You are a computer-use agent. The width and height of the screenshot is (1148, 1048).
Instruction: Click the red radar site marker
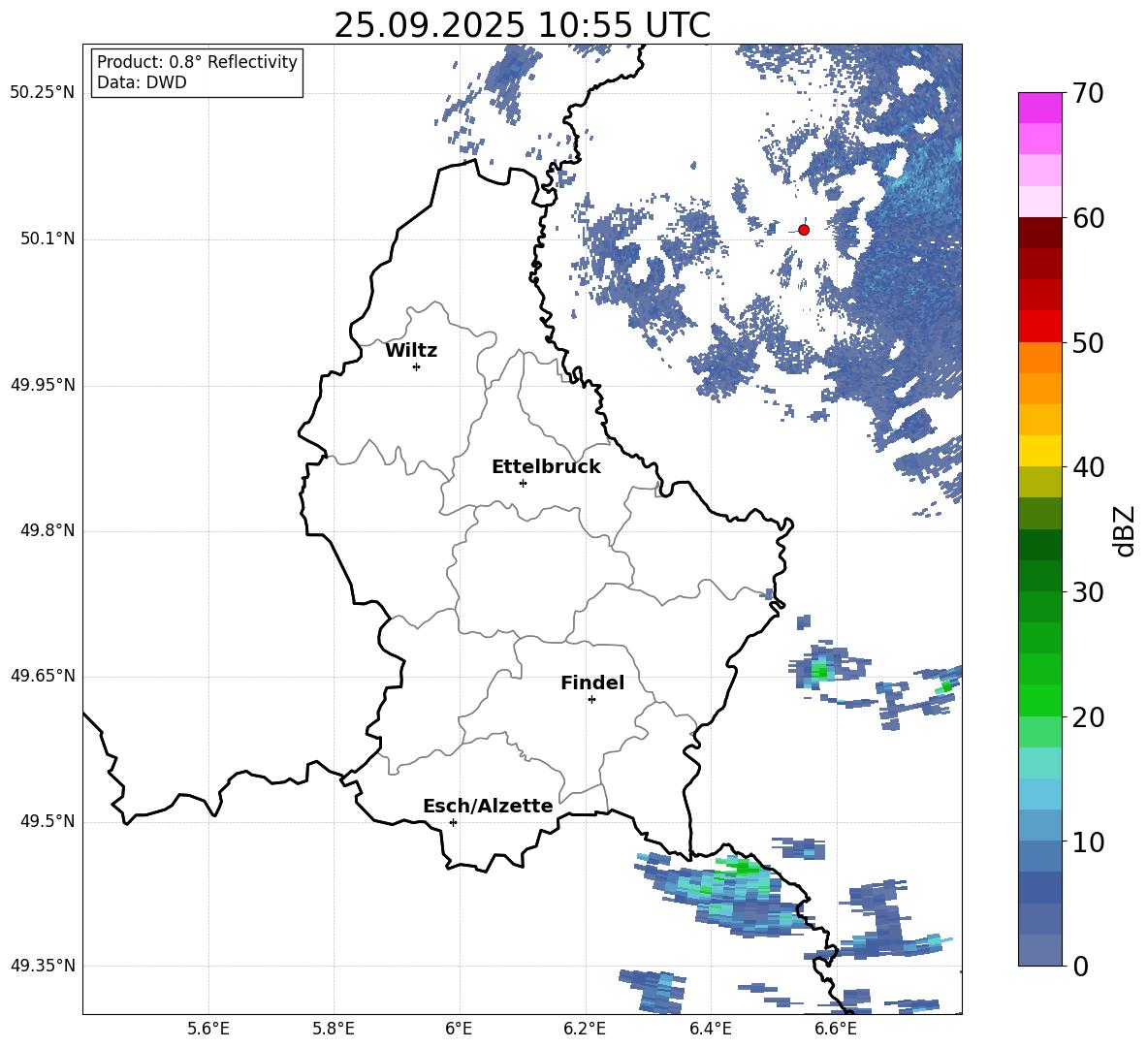804,230
